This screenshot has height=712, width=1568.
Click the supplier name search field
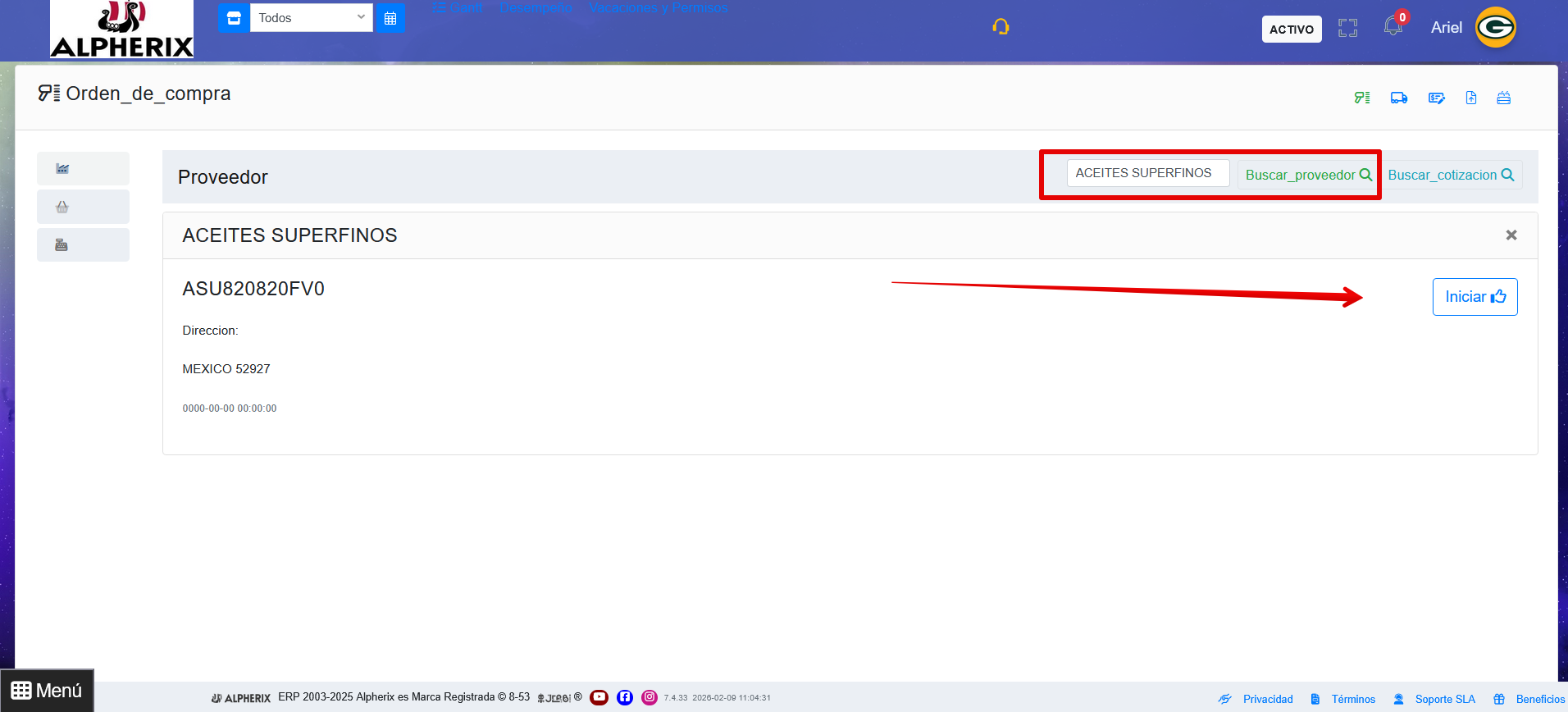tap(1147, 173)
